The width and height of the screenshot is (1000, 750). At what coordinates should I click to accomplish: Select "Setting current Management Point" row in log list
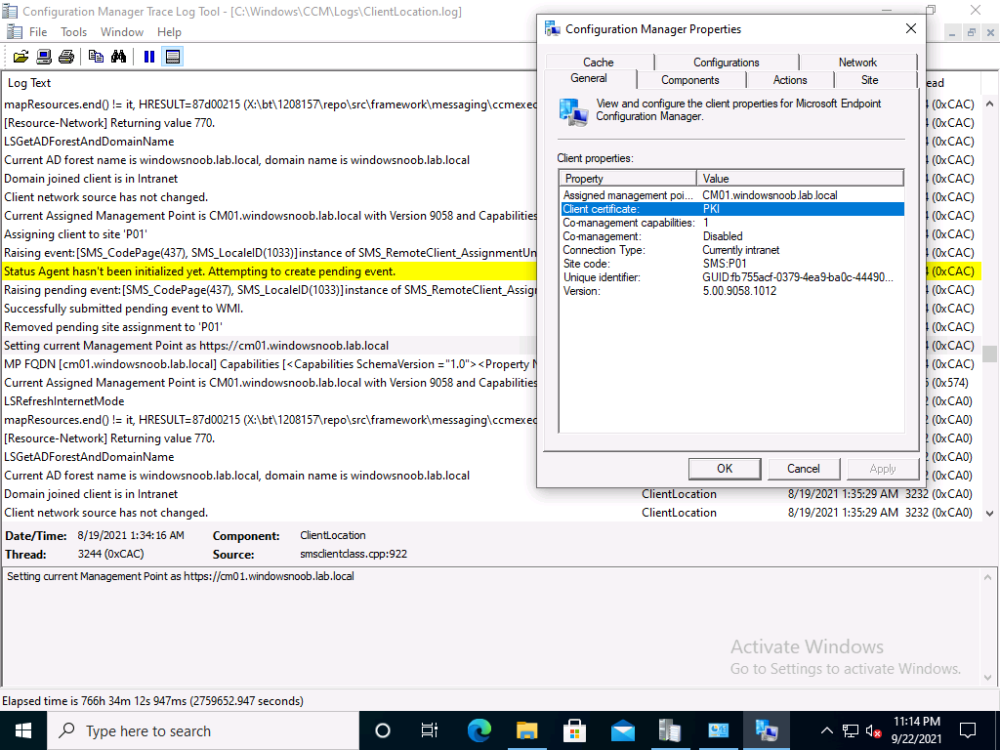(269, 346)
